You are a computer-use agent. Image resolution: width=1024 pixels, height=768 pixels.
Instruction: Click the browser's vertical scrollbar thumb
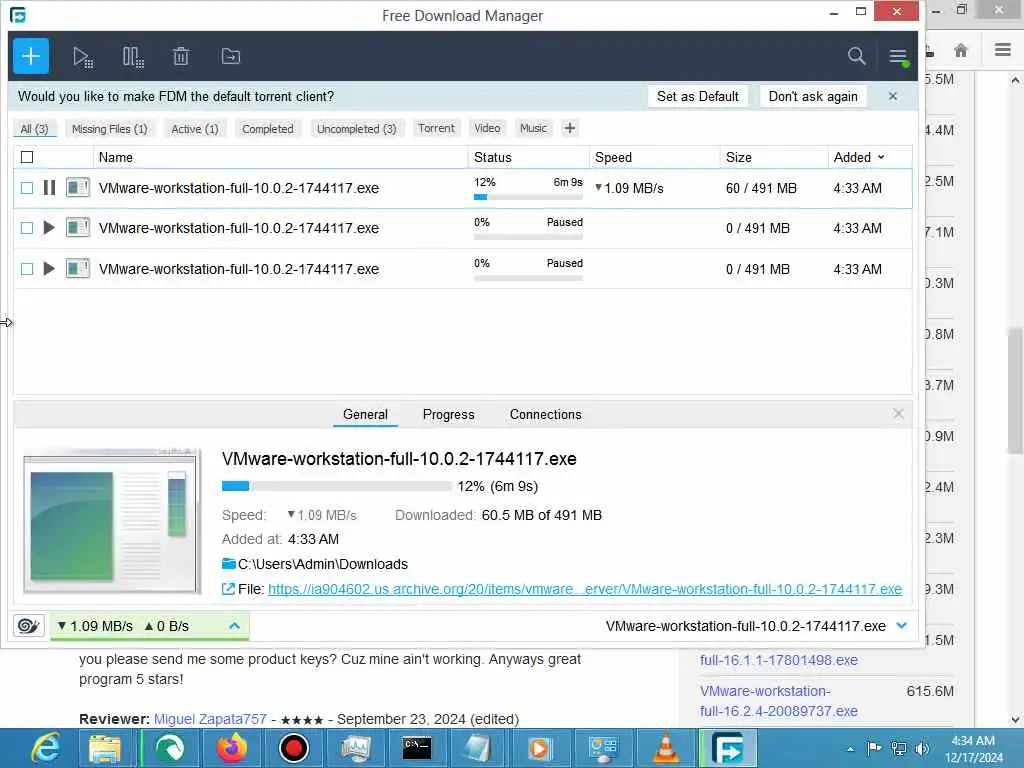(x=1015, y=391)
